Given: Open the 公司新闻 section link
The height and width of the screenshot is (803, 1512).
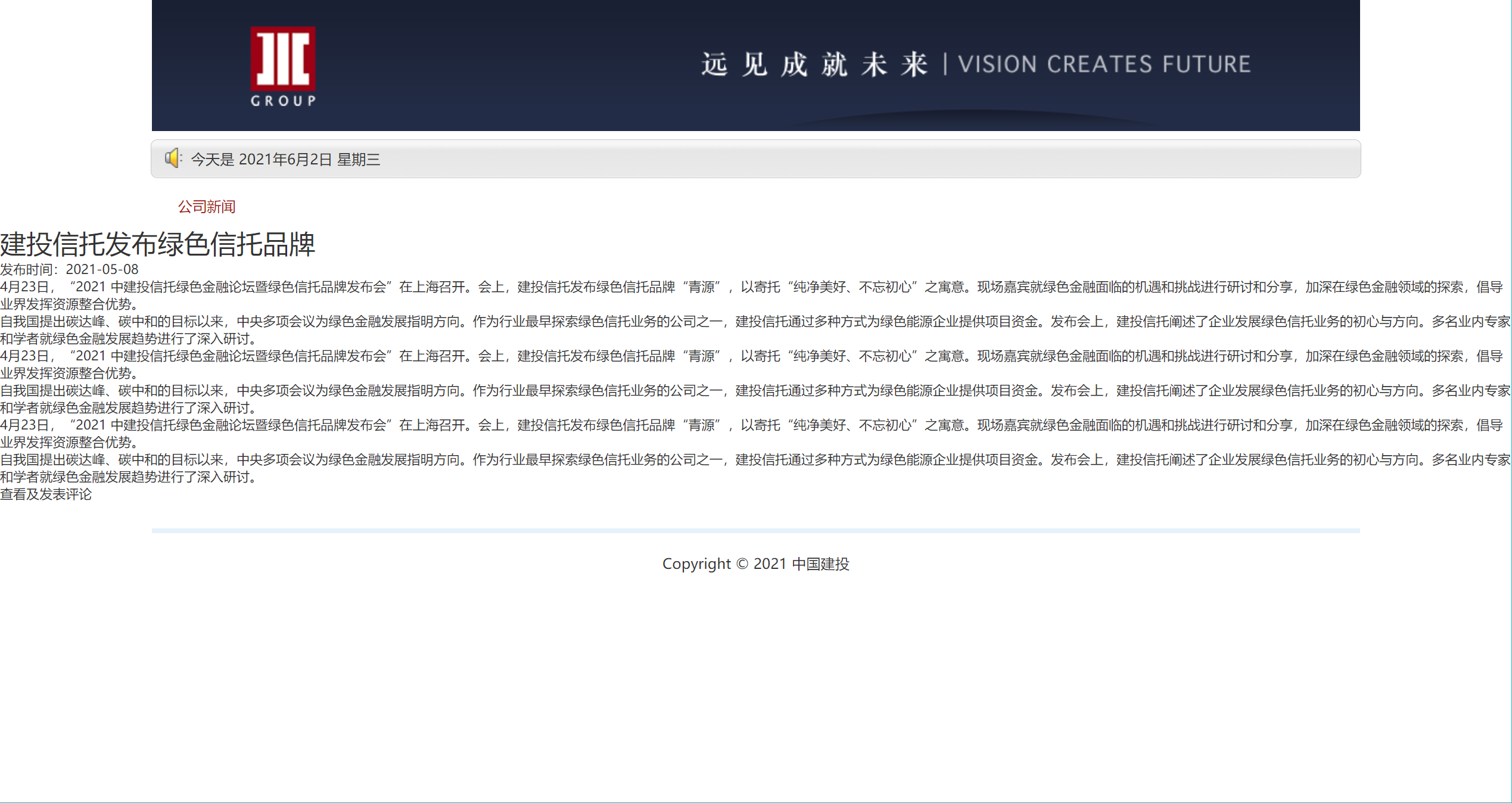Looking at the screenshot, I should click(x=207, y=207).
